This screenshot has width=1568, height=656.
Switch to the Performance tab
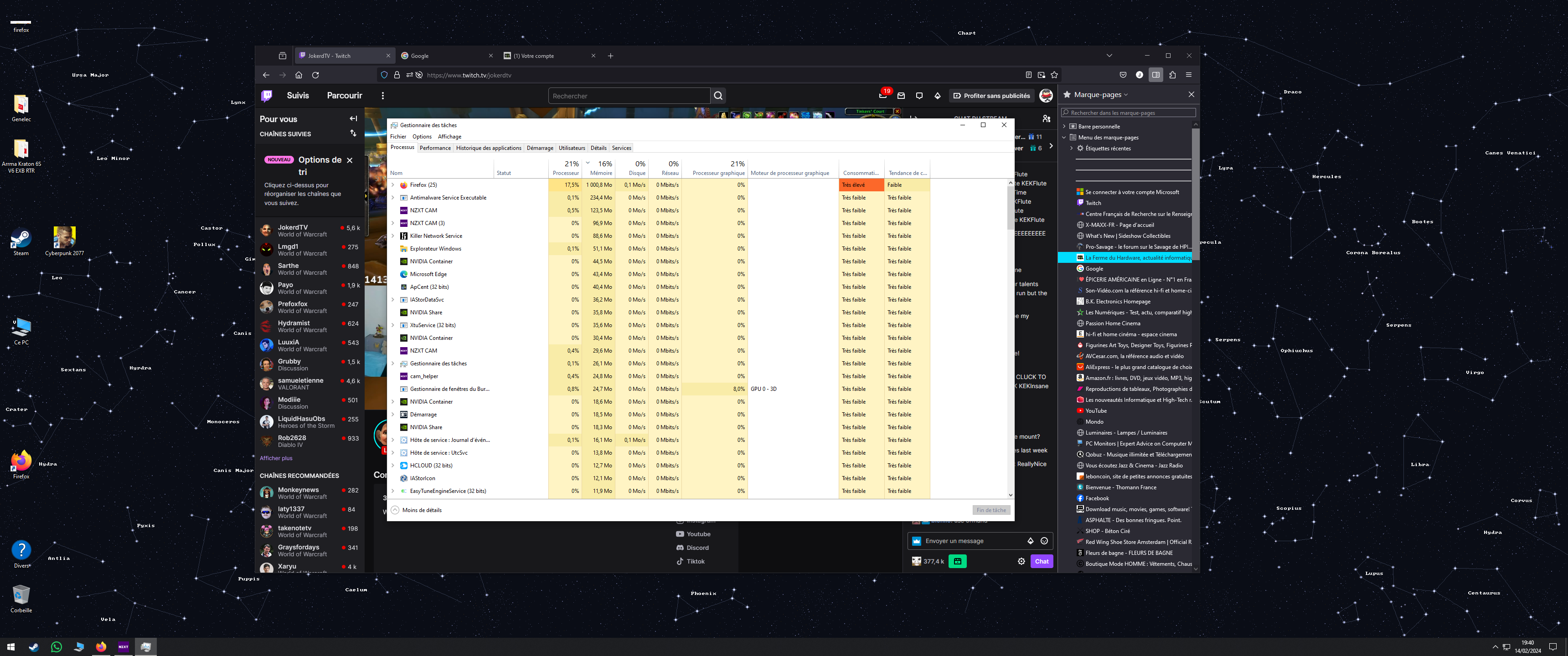[434, 148]
